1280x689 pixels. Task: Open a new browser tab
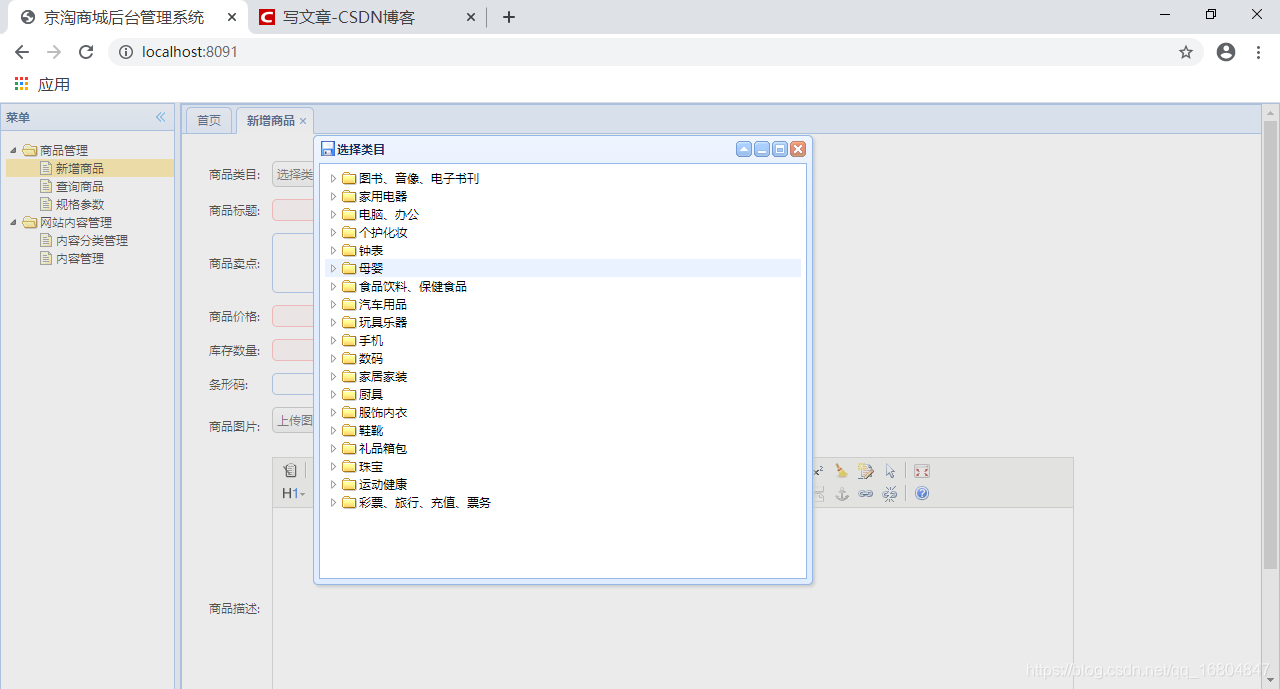click(x=509, y=17)
